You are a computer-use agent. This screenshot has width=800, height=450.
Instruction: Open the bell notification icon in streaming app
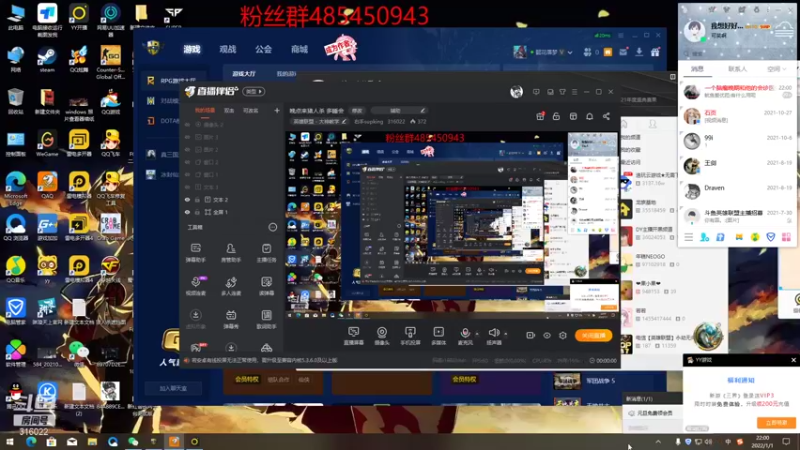click(x=589, y=116)
